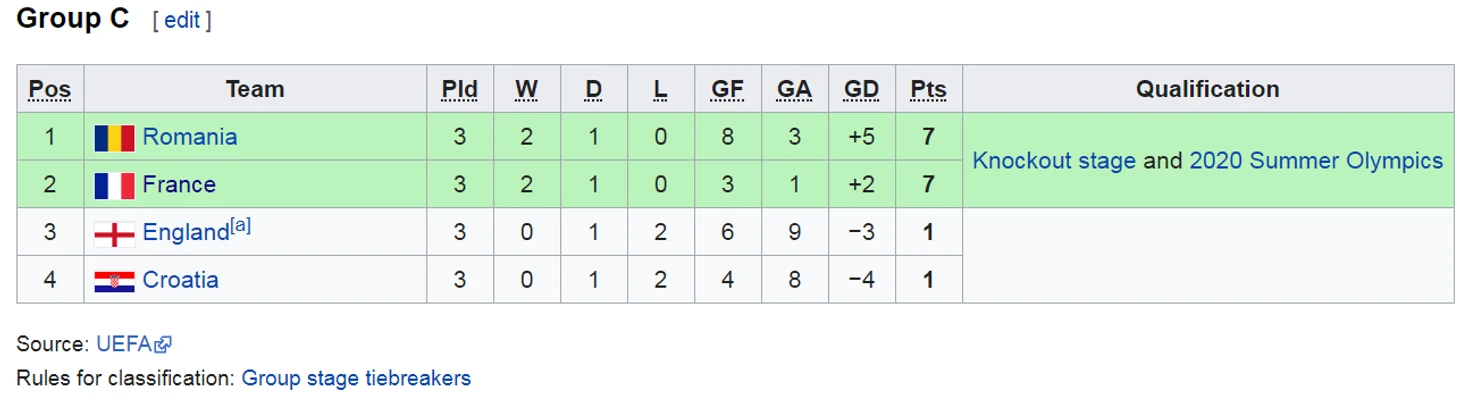Open Group stage tiebreakers rules link
Image resolution: width=1460 pixels, height=394 pixels.
point(356,379)
